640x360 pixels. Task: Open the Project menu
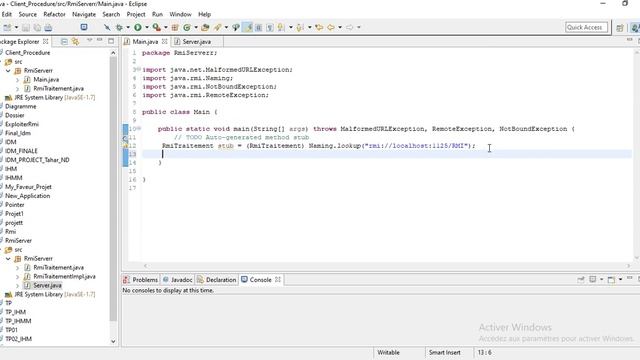point(136,14)
